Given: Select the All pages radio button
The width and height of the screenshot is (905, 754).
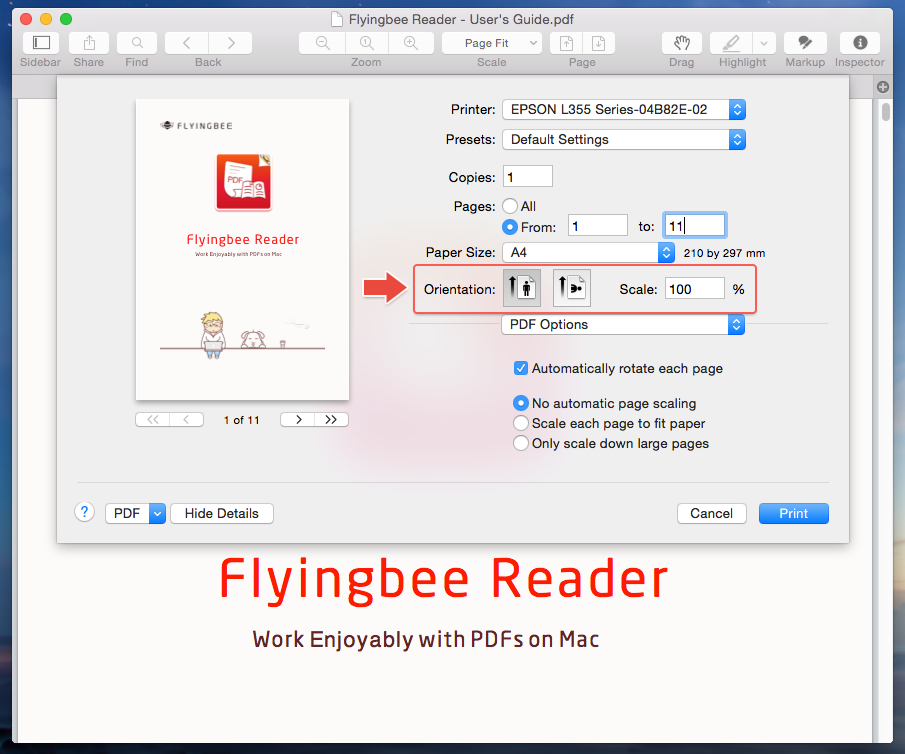Looking at the screenshot, I should tap(510, 206).
